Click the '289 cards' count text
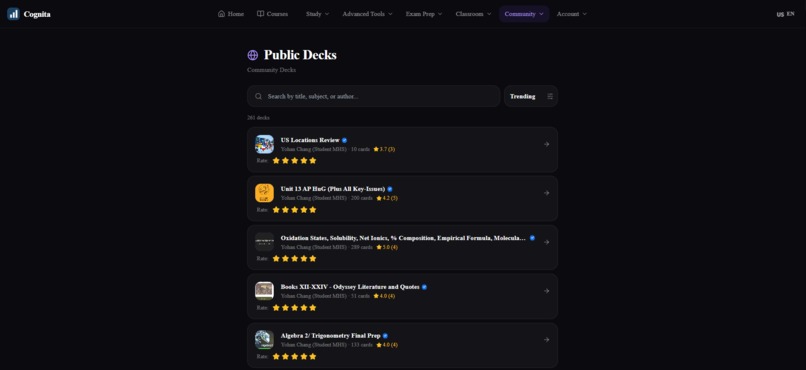806x370 pixels. click(x=362, y=247)
